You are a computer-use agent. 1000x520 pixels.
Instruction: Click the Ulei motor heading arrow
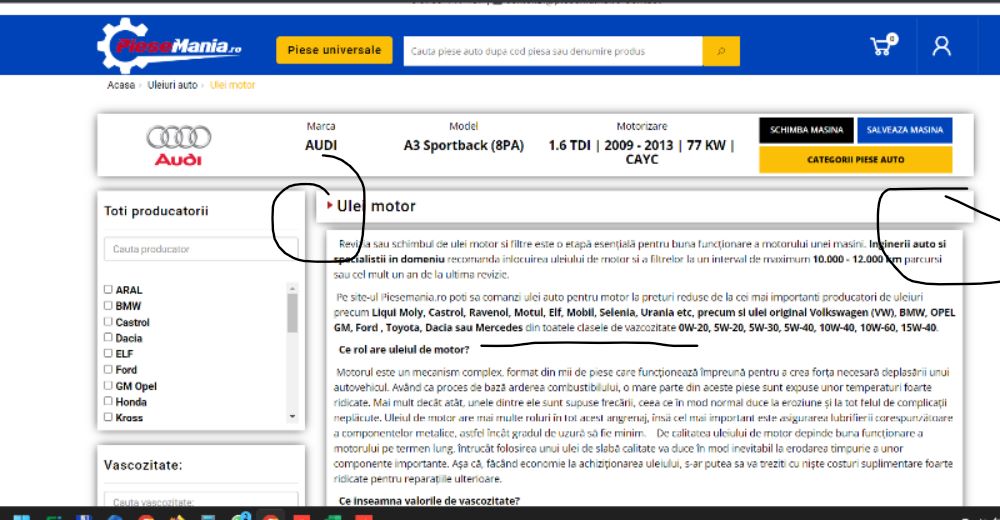330,205
